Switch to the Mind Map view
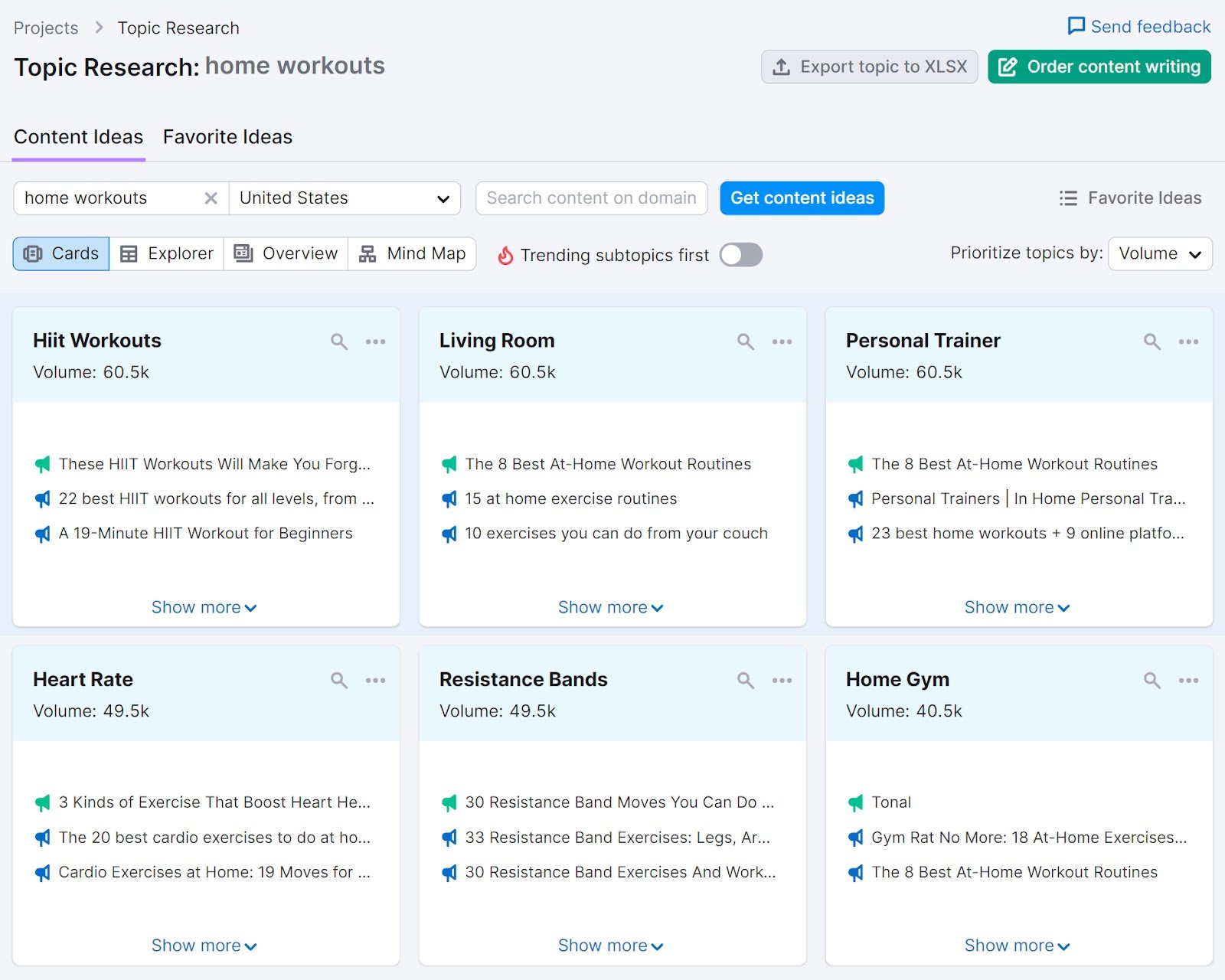Image resolution: width=1225 pixels, height=980 pixels. 412,253
